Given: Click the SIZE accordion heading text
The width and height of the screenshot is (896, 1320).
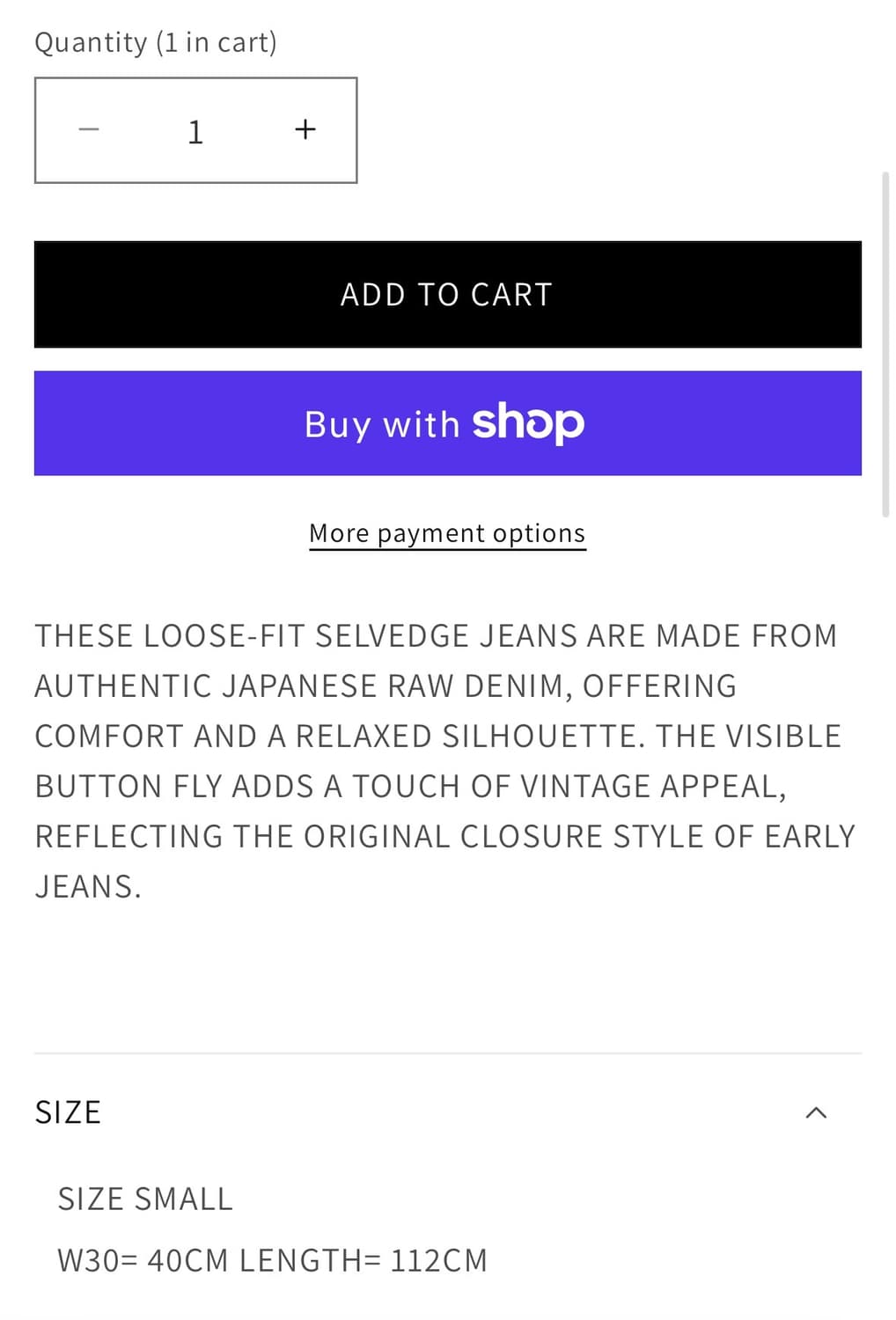Looking at the screenshot, I should (x=68, y=1112).
